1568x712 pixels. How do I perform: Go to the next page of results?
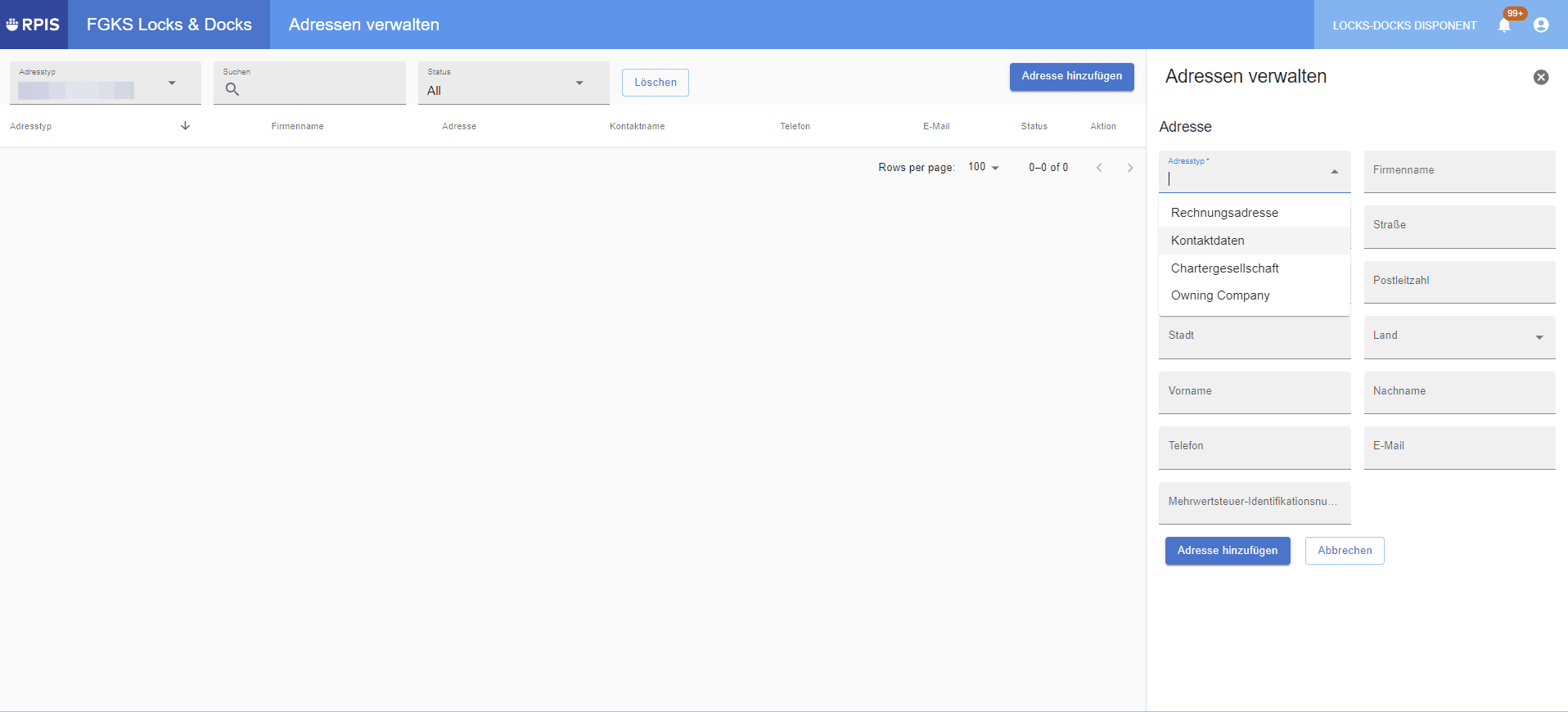1130,168
